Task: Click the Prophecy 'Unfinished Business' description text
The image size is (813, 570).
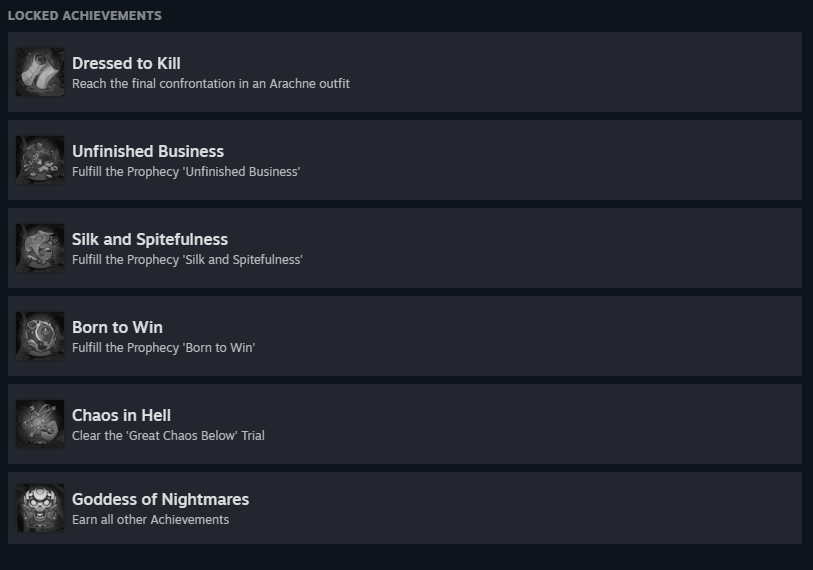Action: coord(186,172)
